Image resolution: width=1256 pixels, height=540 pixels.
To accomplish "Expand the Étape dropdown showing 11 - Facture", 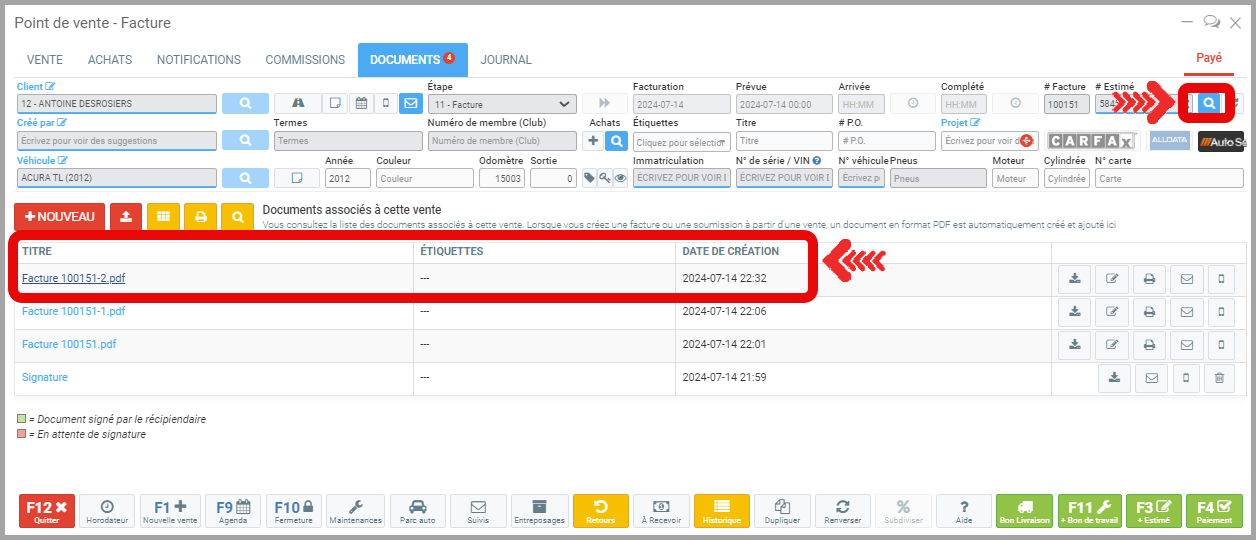I will [502, 103].
